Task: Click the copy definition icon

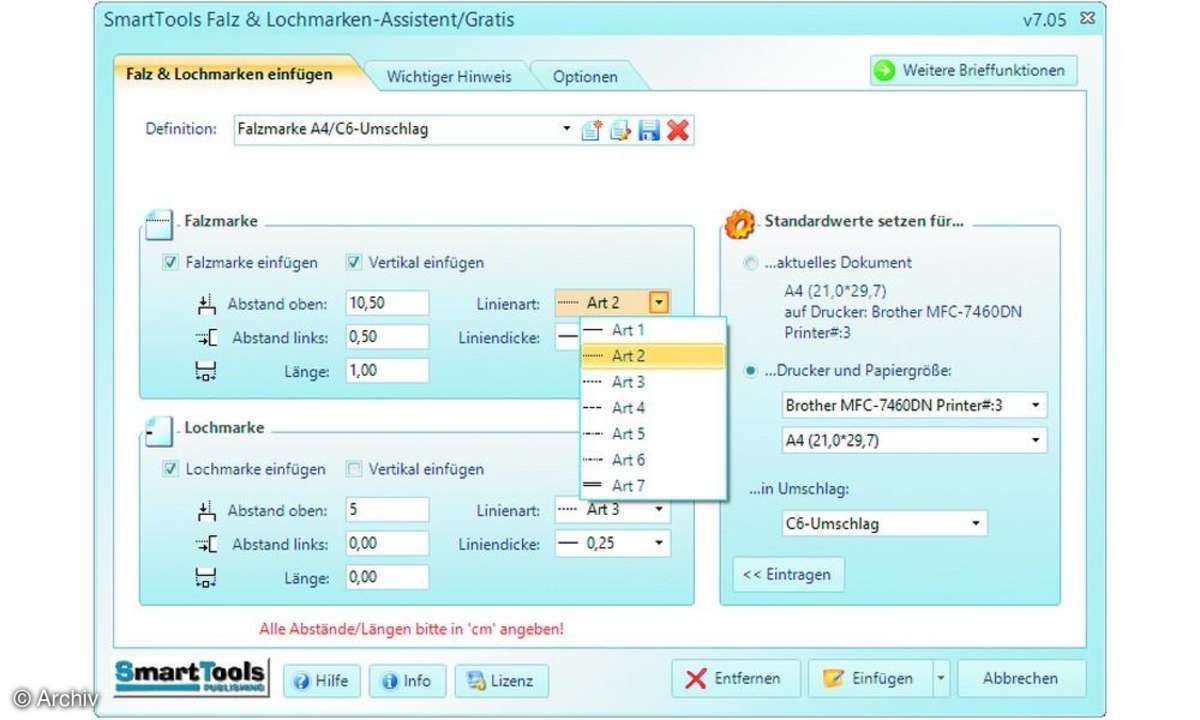Action: tap(620, 130)
